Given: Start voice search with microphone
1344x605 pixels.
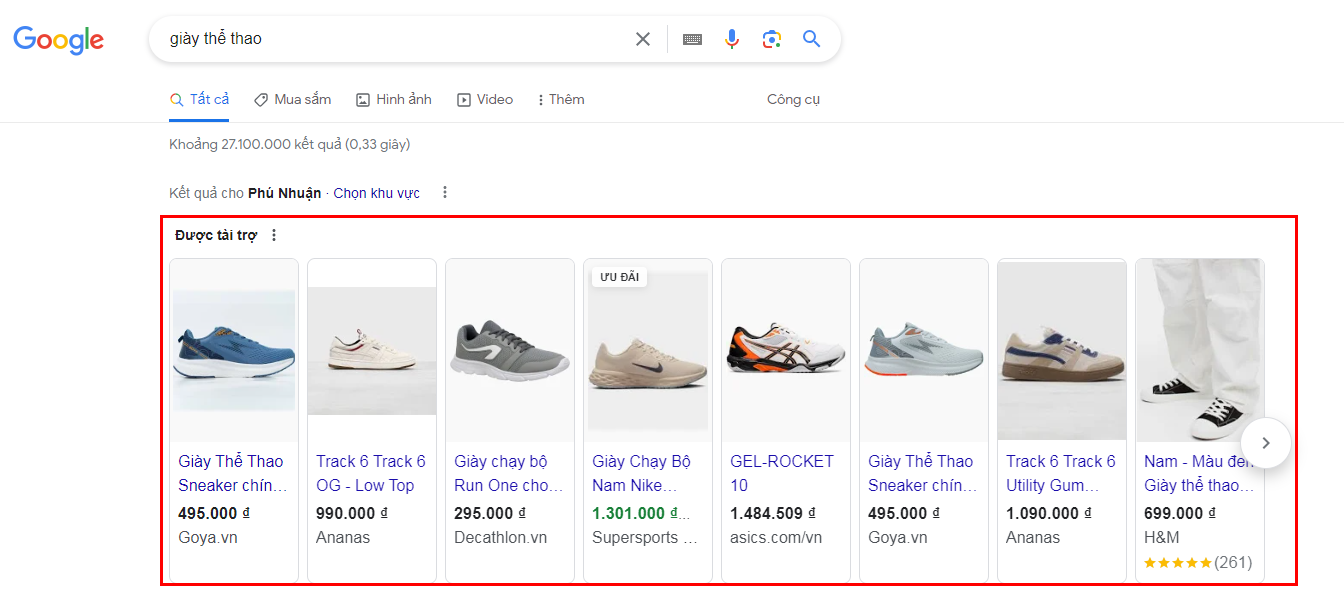Looking at the screenshot, I should pyautogui.click(x=732, y=39).
